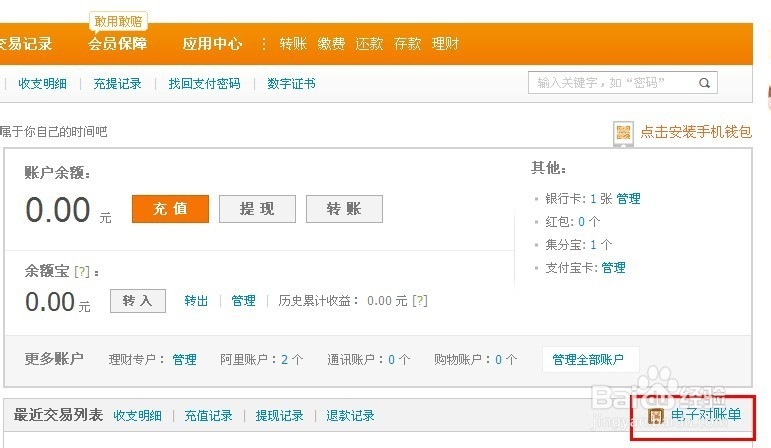771x448 pixels.
Task: Open the 充提记录 link
Action: [x=118, y=84]
